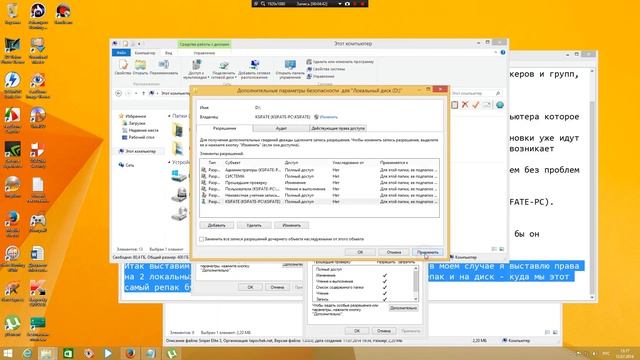The image size is (640, 360).
Task: Select Users (Пользователи) permission entry row
Action: pyautogui.click(x=319, y=189)
